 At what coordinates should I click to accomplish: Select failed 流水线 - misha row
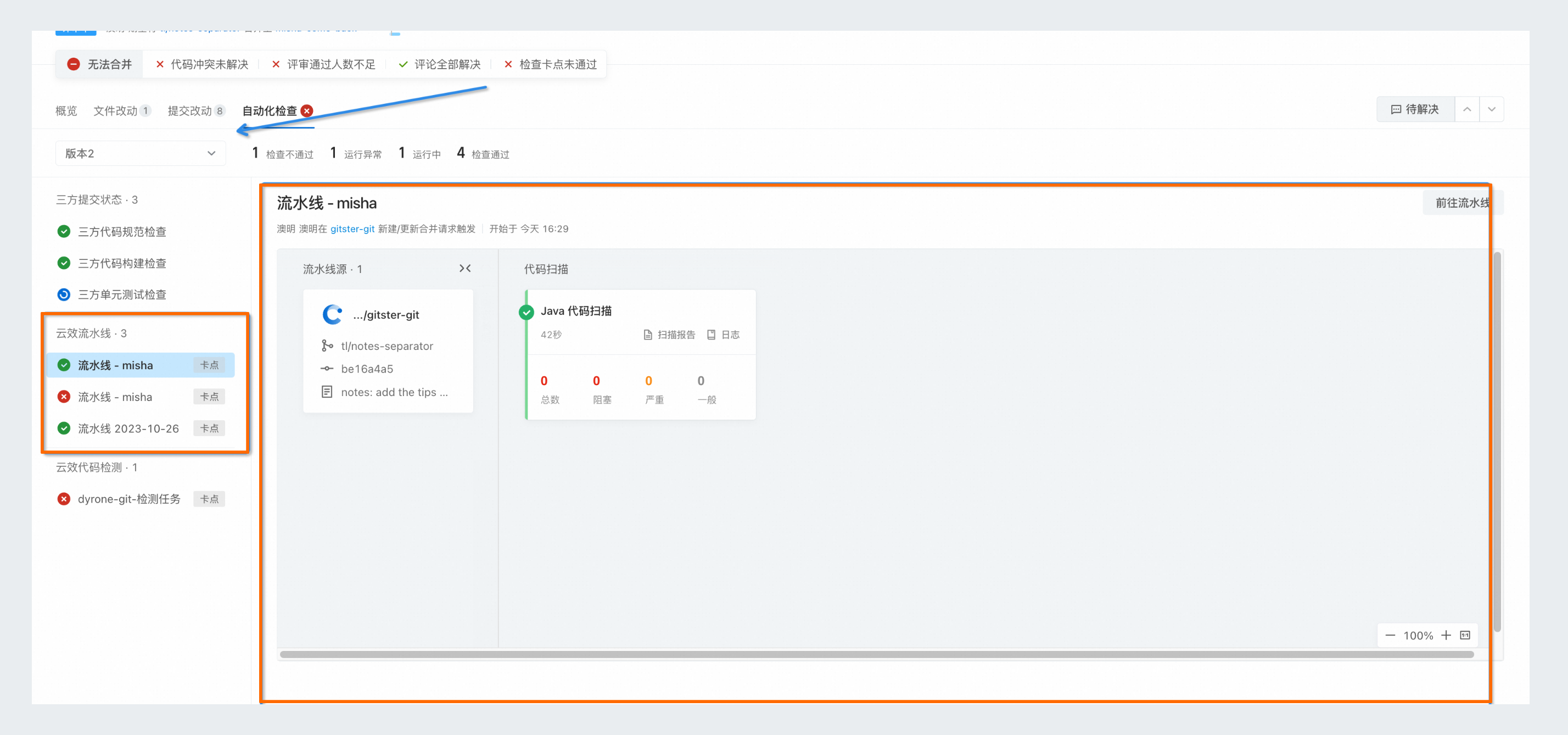pyautogui.click(x=141, y=397)
